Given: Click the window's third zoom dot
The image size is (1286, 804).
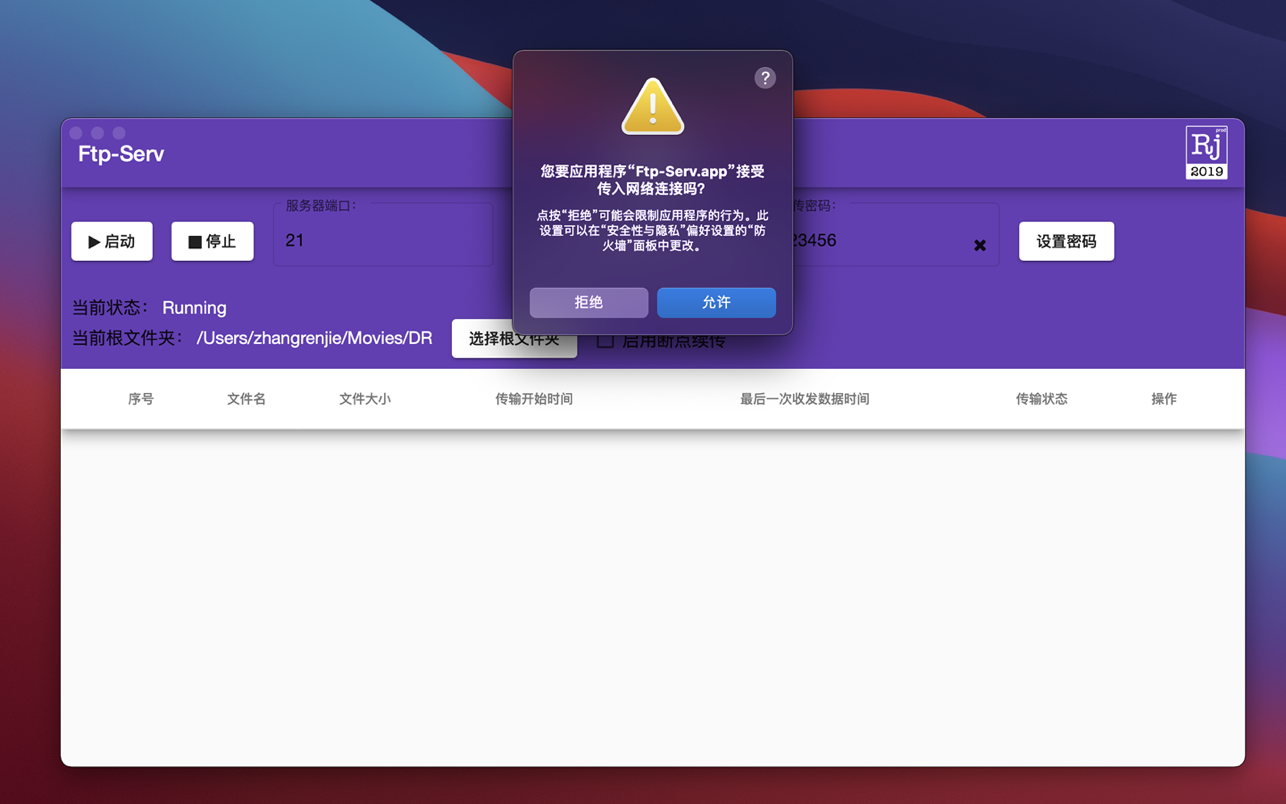Looking at the screenshot, I should click(119, 132).
